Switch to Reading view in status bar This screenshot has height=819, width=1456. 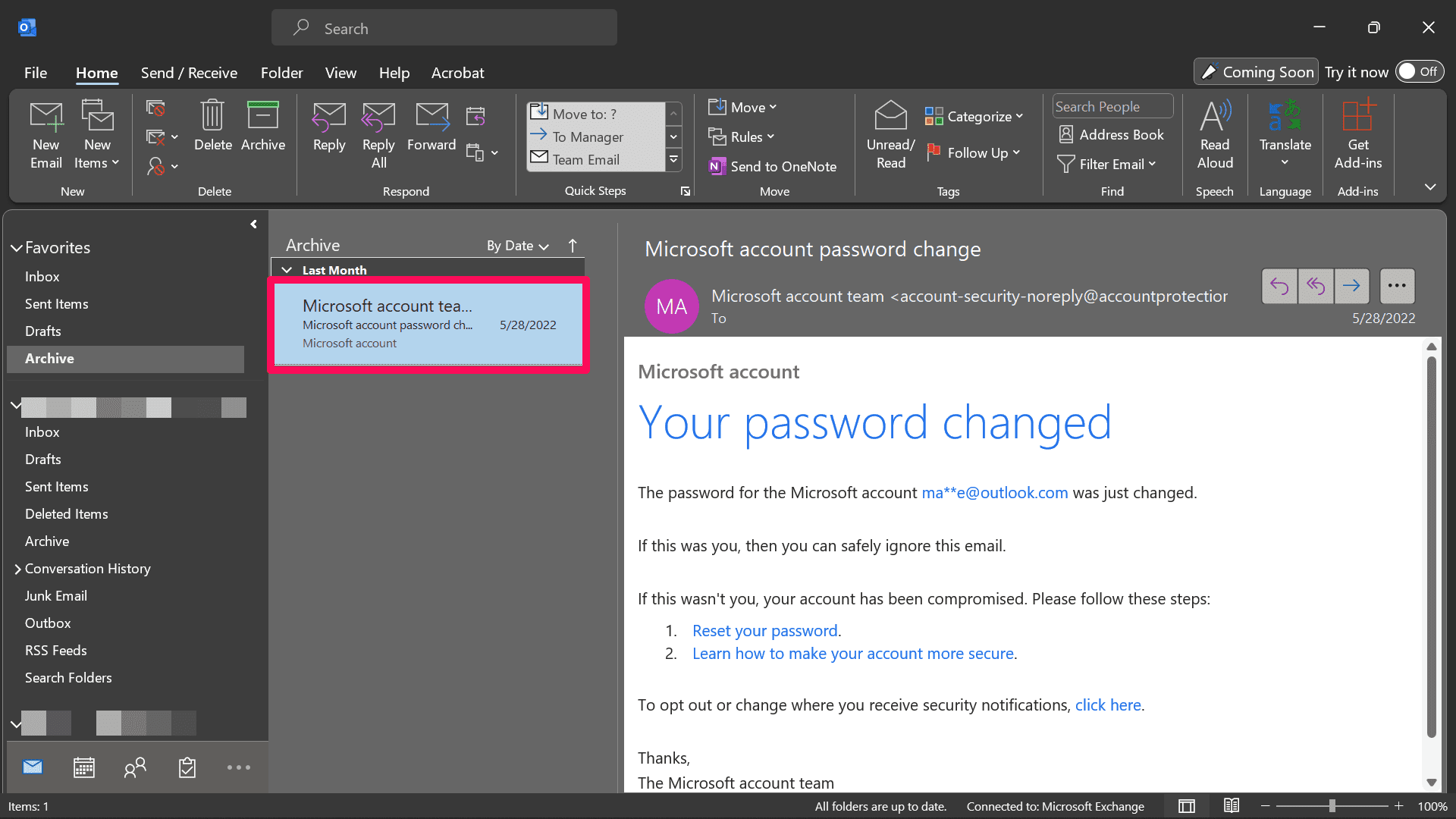tap(1232, 806)
